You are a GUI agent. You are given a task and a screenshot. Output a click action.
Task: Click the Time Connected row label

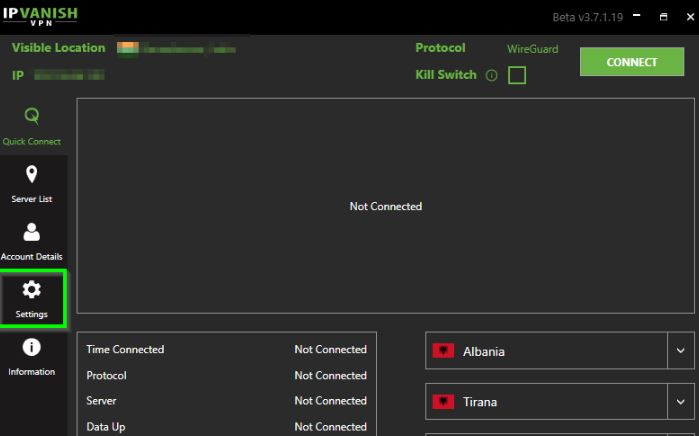pos(125,349)
